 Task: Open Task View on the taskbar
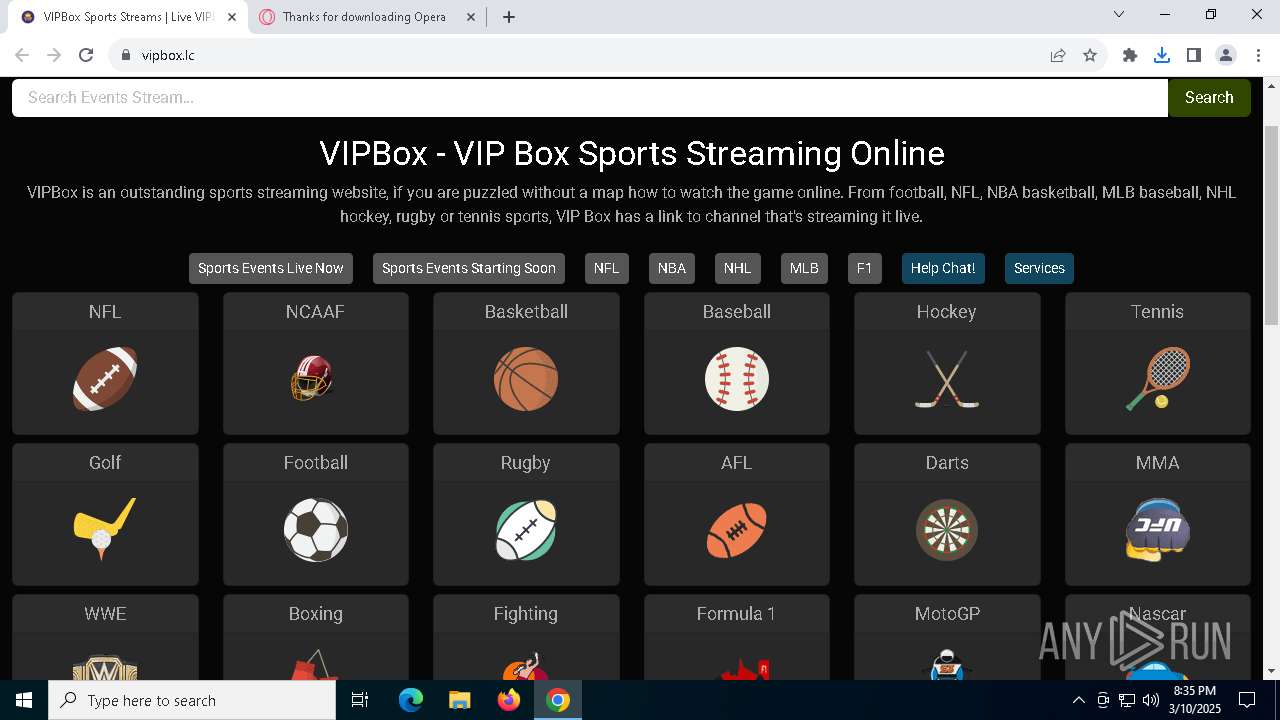361,700
